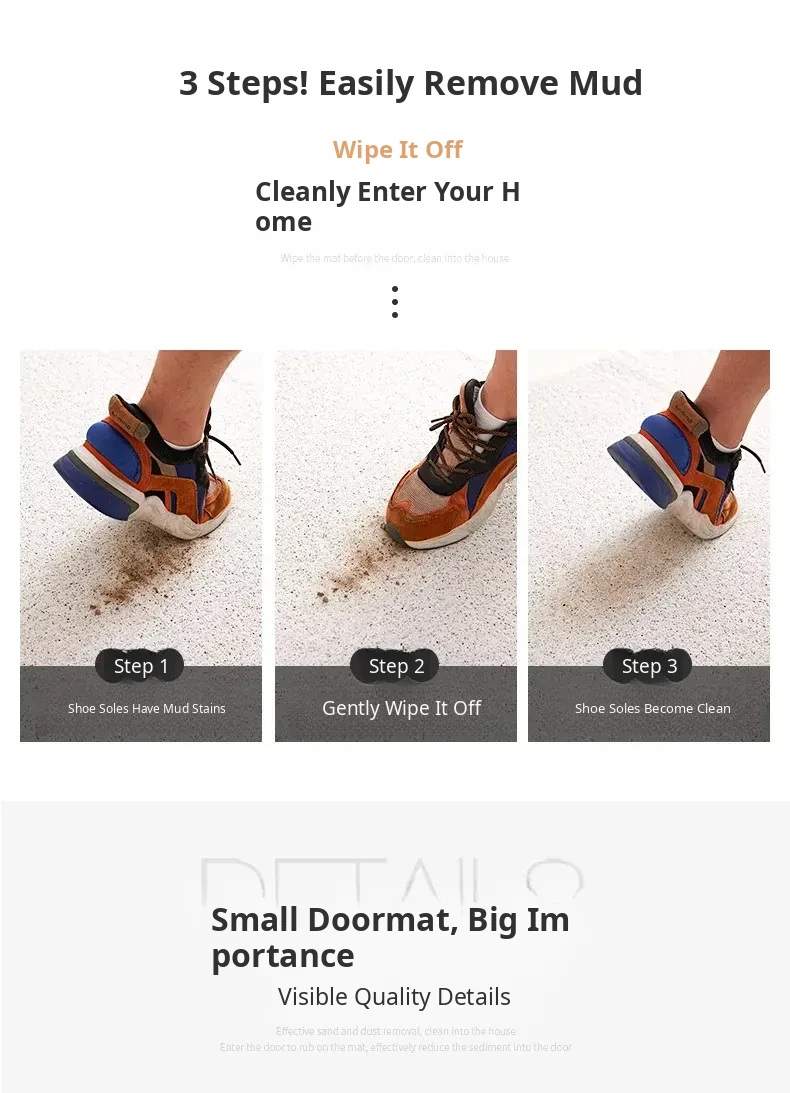Click 'Cleanly Enter Your Home' headline
The image size is (790, 1093).
pyautogui.click(x=388, y=206)
